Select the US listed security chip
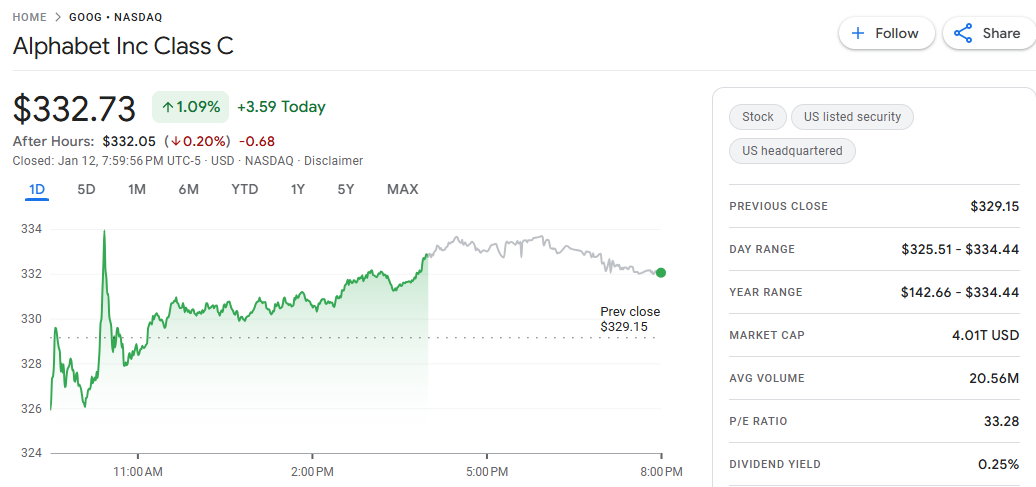The width and height of the screenshot is (1036, 487). tap(852, 117)
